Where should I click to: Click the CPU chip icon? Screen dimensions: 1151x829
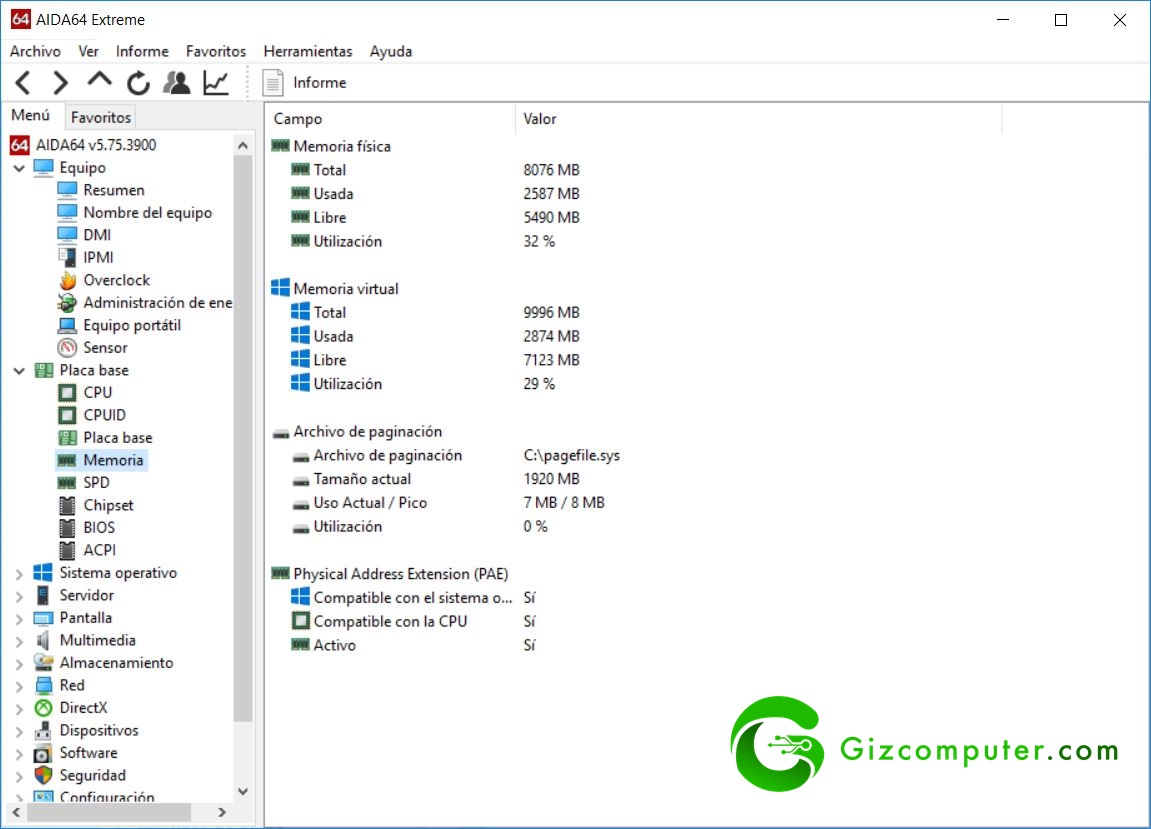[x=68, y=393]
